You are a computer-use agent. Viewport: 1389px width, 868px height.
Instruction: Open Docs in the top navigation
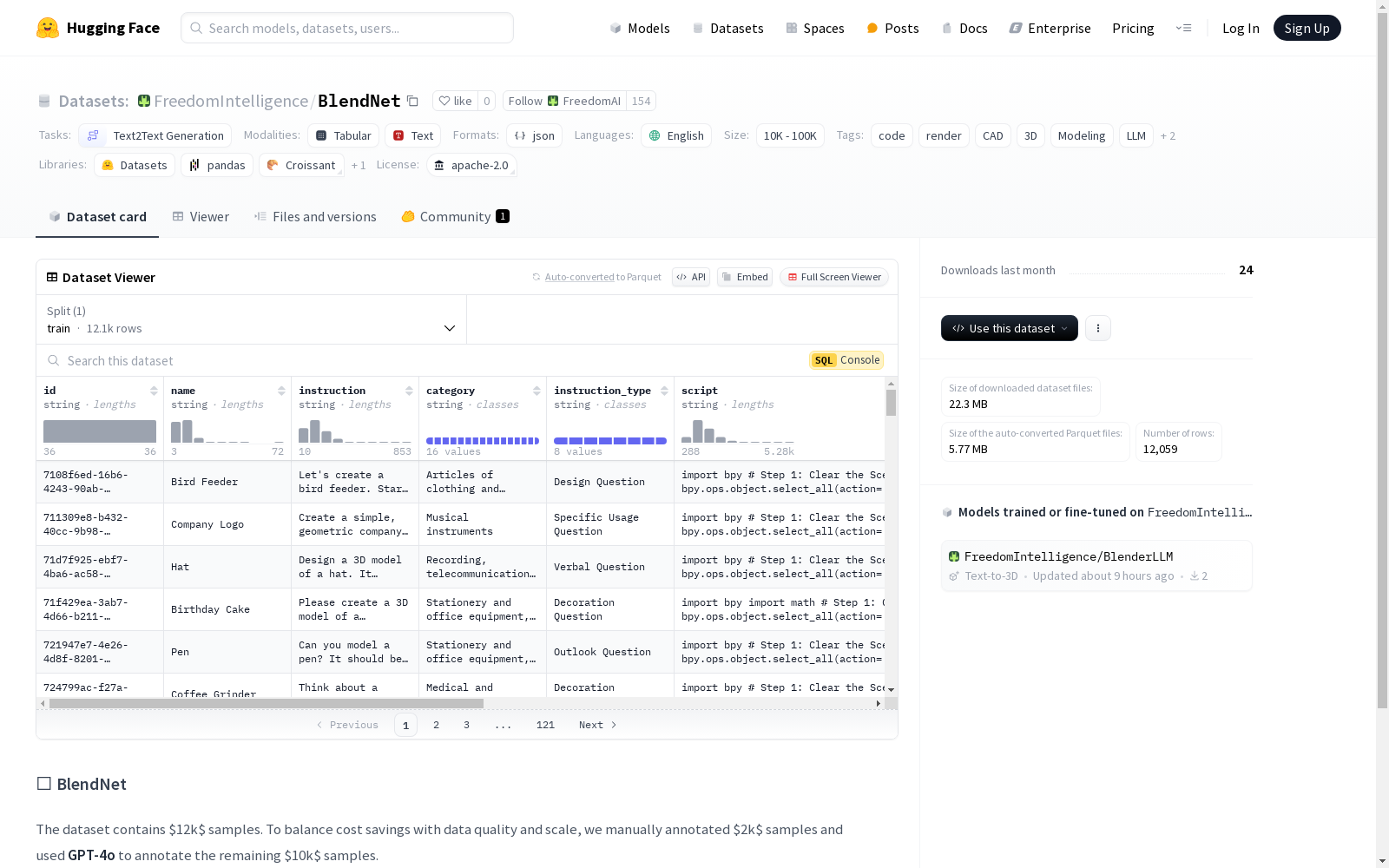point(964,28)
